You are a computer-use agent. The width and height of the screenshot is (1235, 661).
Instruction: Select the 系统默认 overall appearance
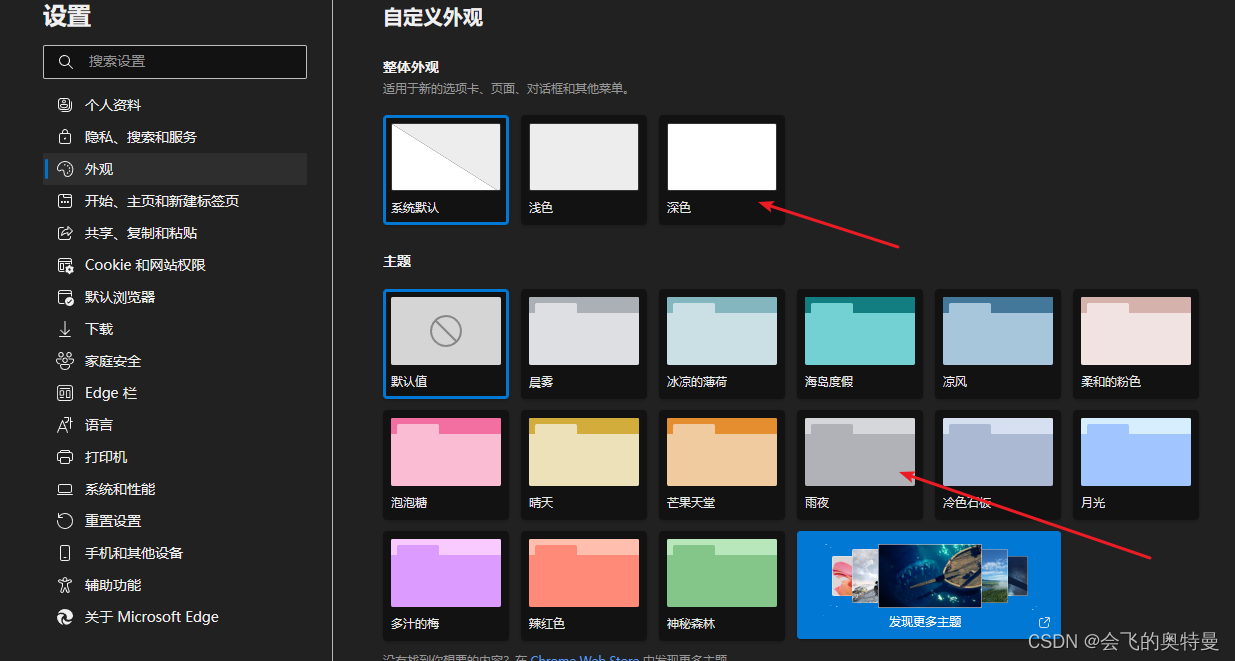click(446, 169)
